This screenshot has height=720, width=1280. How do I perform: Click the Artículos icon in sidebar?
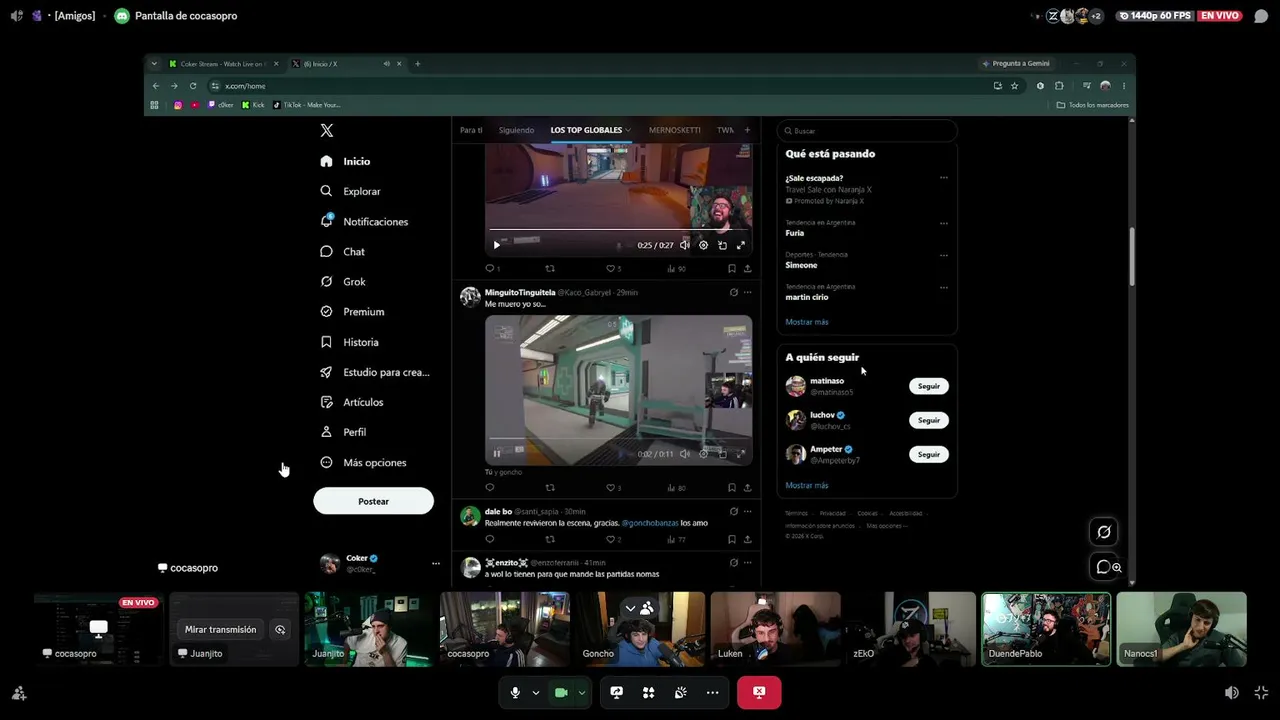pyautogui.click(x=326, y=402)
